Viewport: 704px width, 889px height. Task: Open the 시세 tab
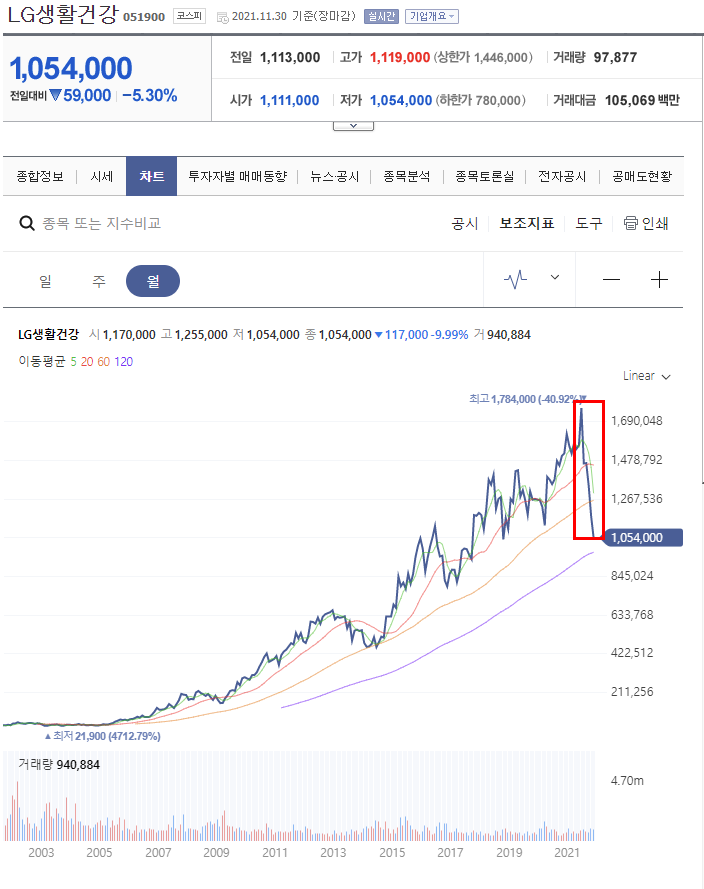101,176
